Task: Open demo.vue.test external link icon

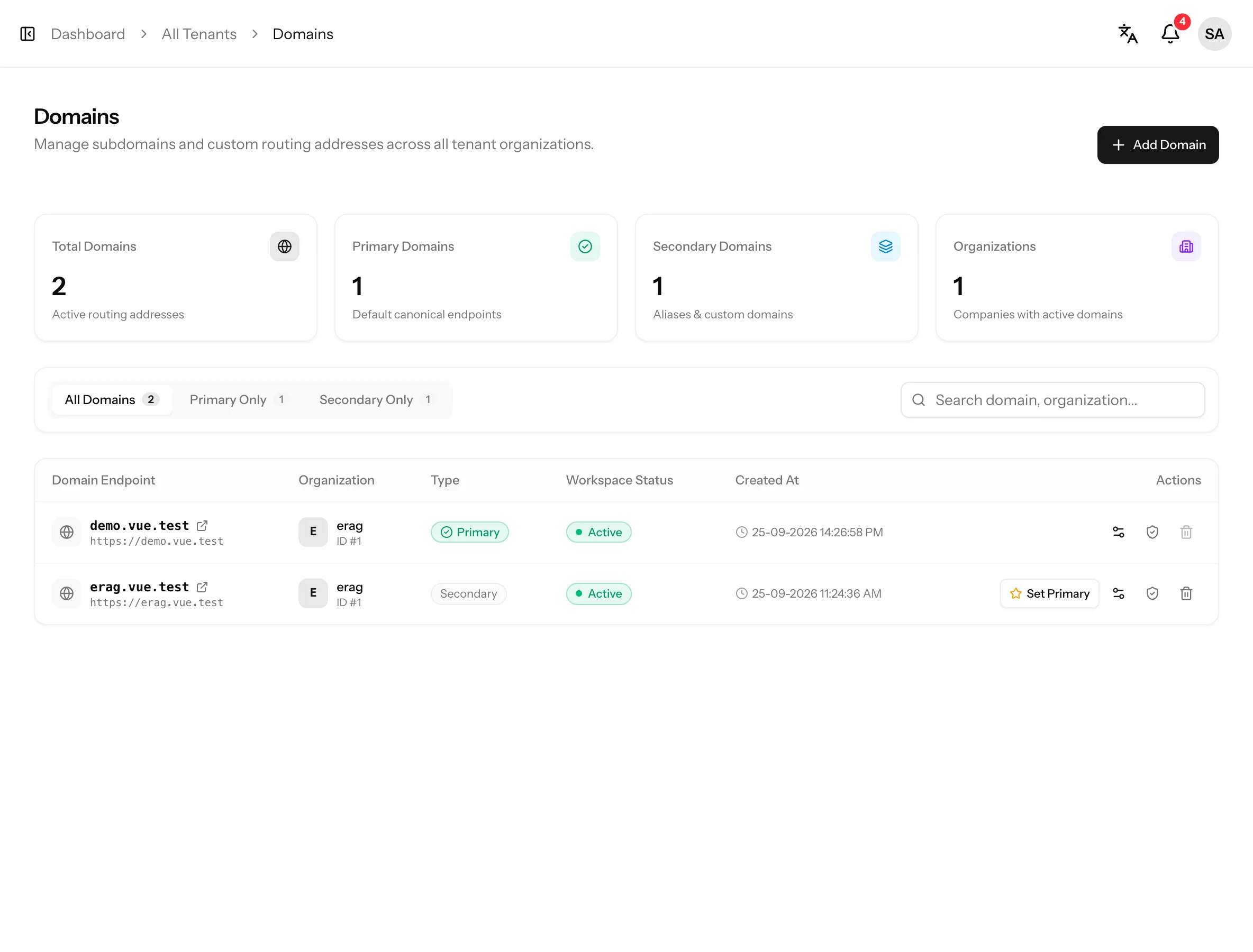Action: [202, 525]
